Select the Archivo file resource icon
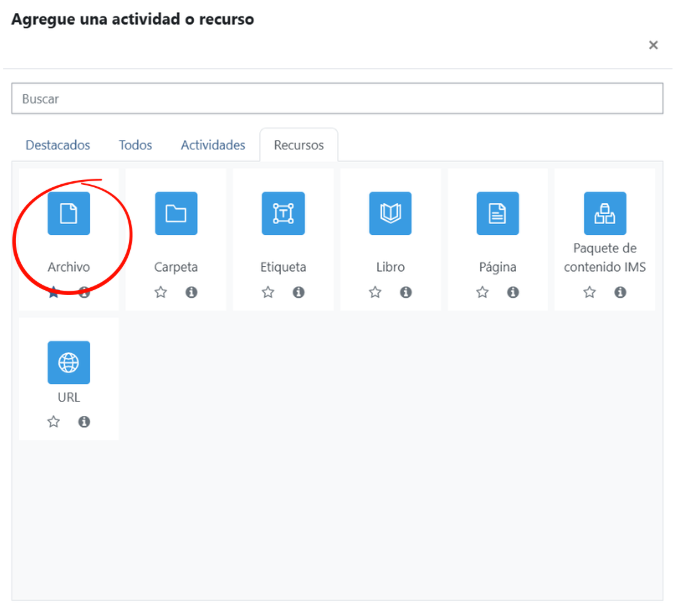 point(69,213)
